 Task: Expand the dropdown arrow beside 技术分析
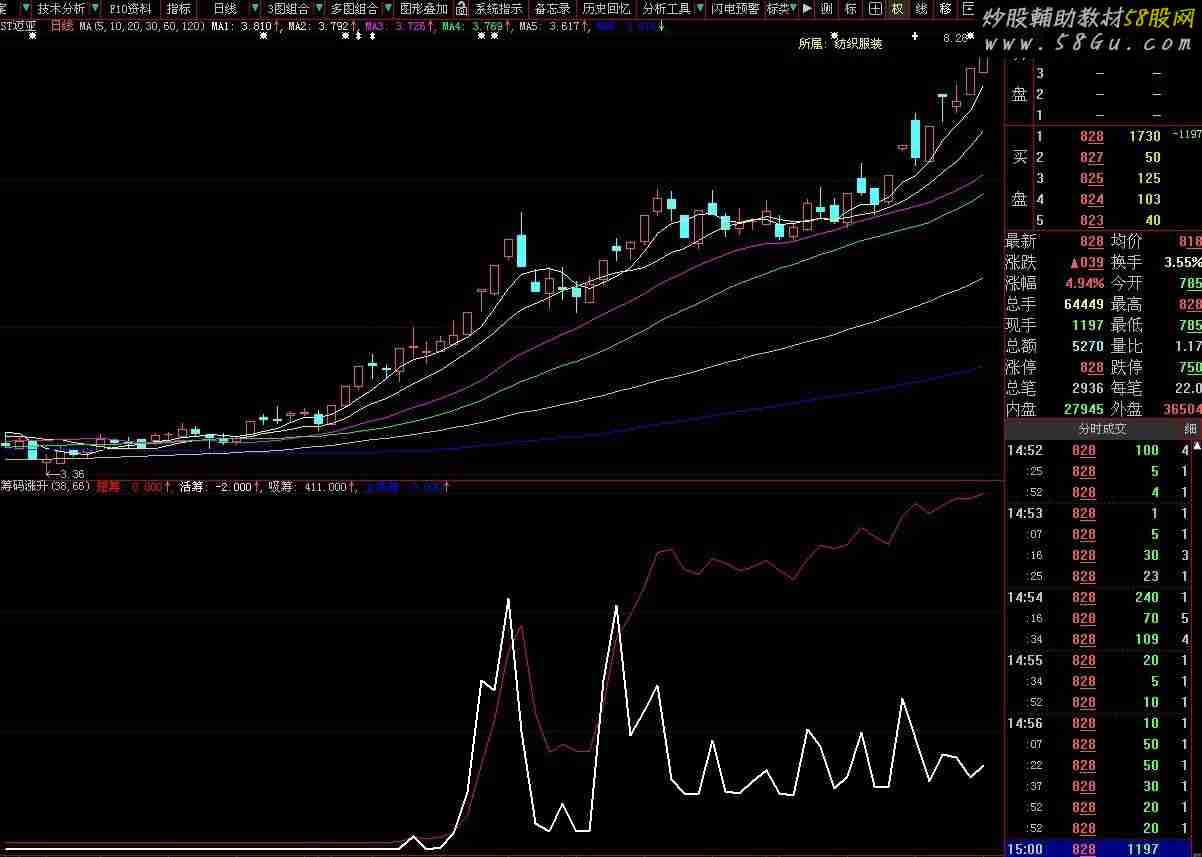pos(93,8)
